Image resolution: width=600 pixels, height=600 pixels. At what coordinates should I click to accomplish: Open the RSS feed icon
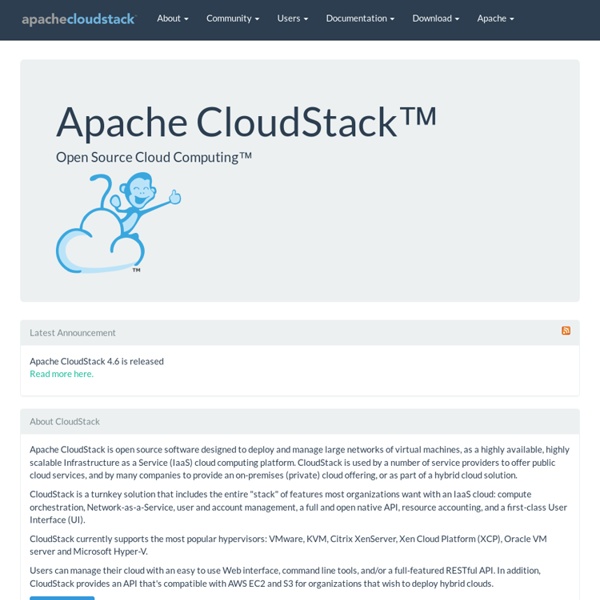click(566, 330)
